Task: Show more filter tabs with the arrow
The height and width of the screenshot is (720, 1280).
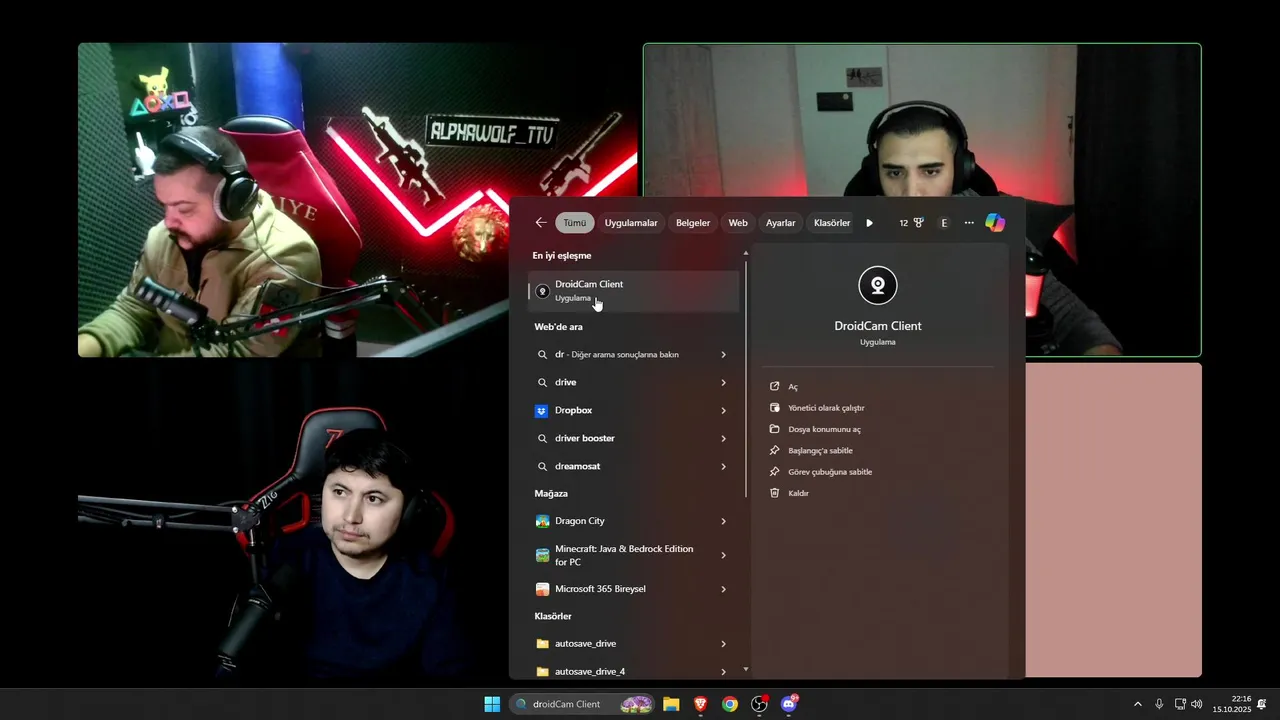Action: [x=869, y=223]
